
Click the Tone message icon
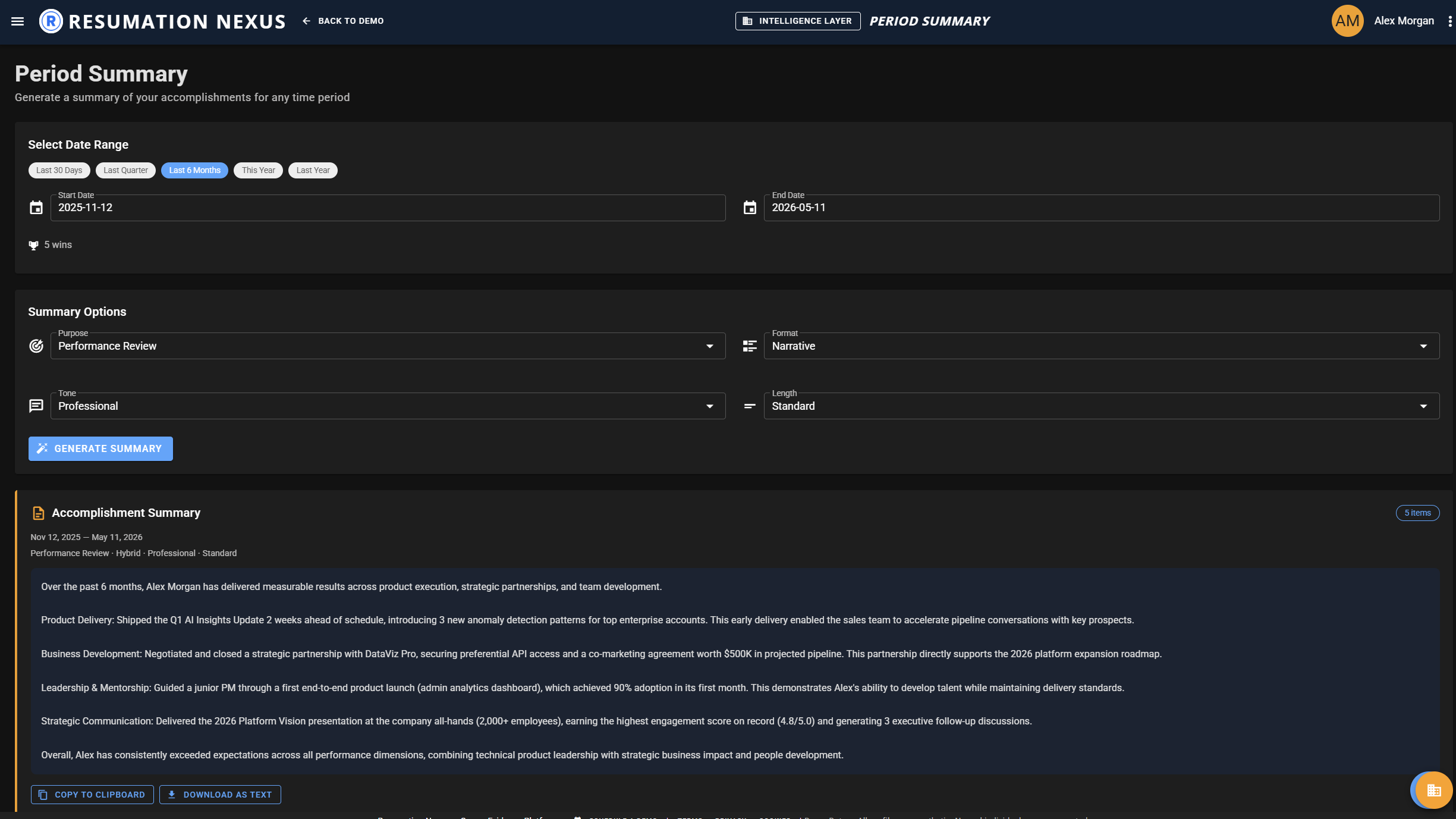(x=36, y=406)
